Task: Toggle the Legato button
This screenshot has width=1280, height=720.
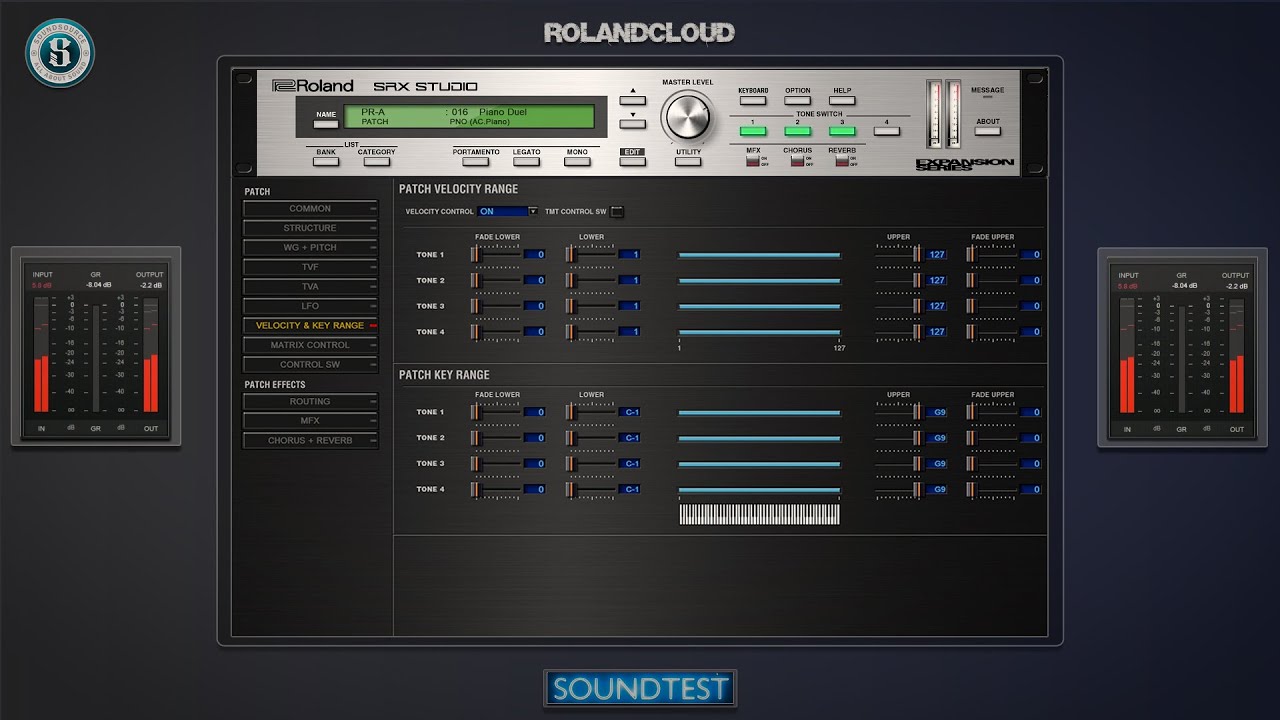Action: coord(527,161)
